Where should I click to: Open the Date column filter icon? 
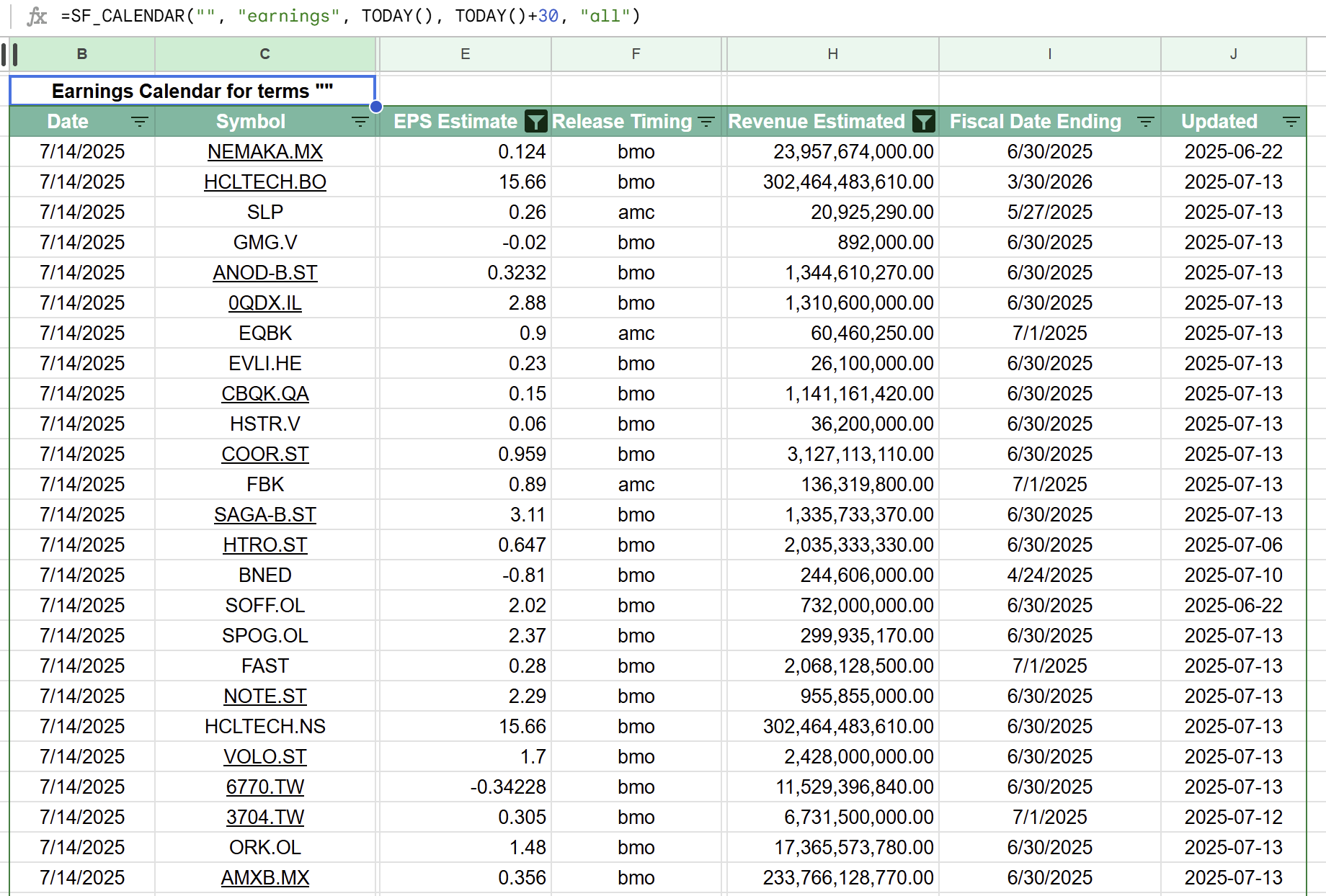[x=140, y=122]
